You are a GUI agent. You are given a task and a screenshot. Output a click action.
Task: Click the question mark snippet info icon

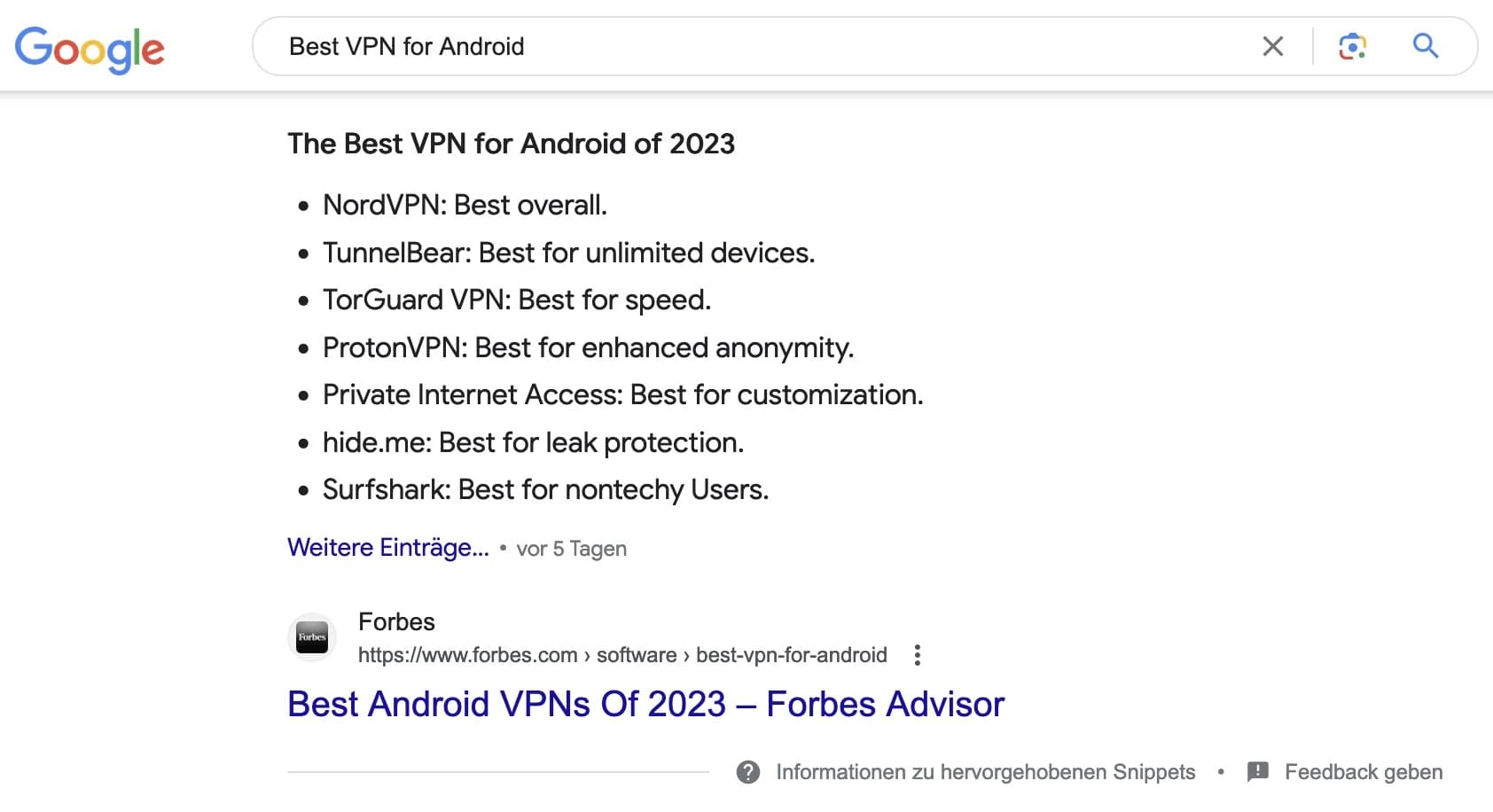click(x=748, y=772)
